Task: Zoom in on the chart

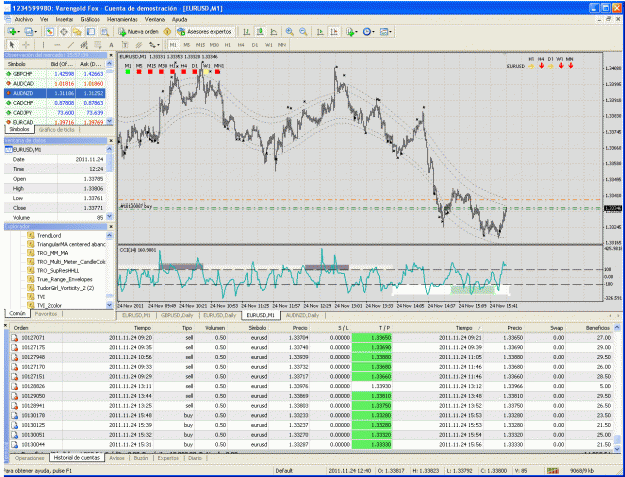Action: click(290, 32)
